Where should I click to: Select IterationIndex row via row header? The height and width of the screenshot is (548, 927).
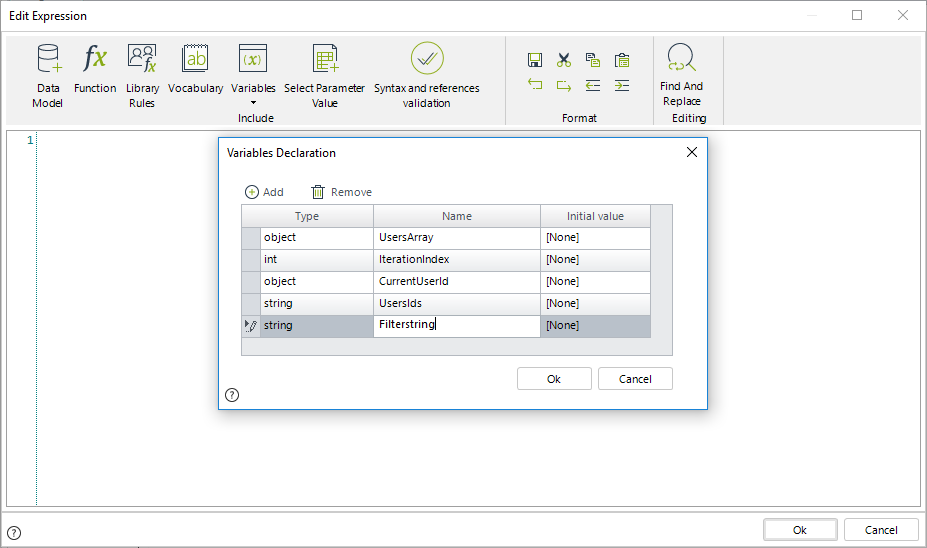point(251,260)
